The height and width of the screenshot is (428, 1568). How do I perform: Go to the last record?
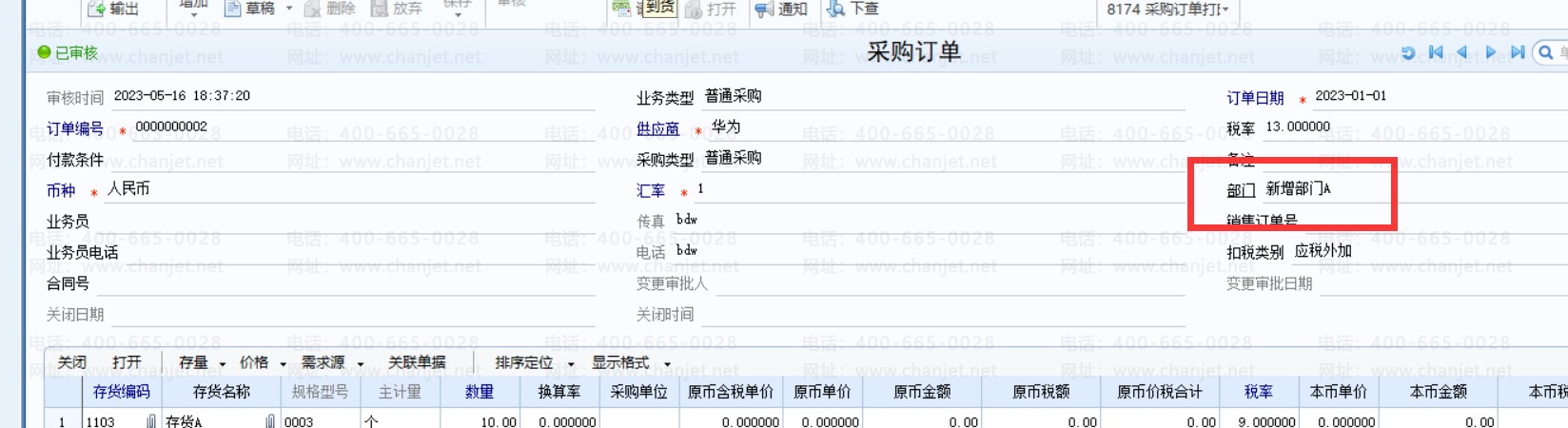1518,52
